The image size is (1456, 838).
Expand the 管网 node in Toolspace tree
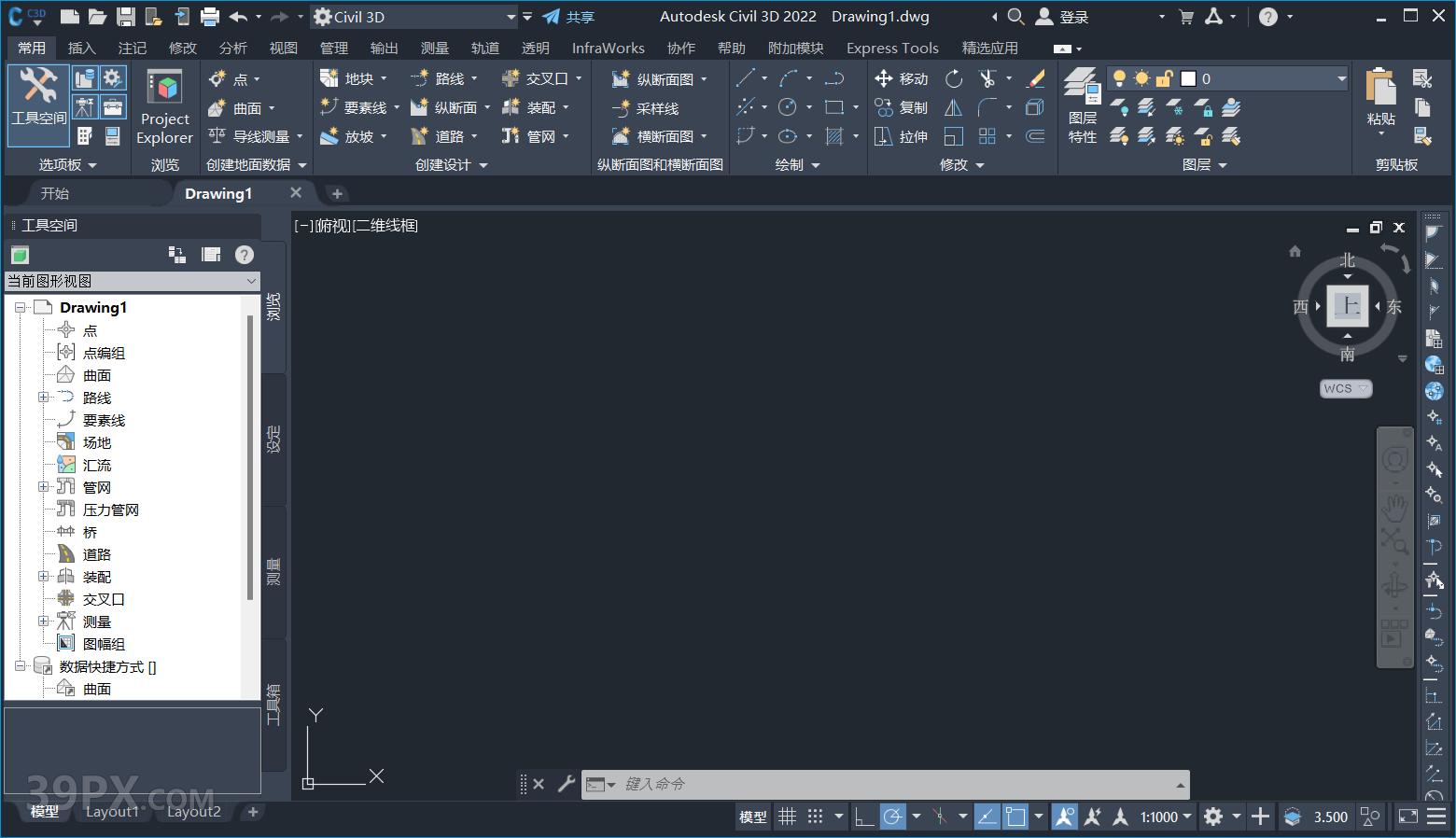tap(43, 487)
